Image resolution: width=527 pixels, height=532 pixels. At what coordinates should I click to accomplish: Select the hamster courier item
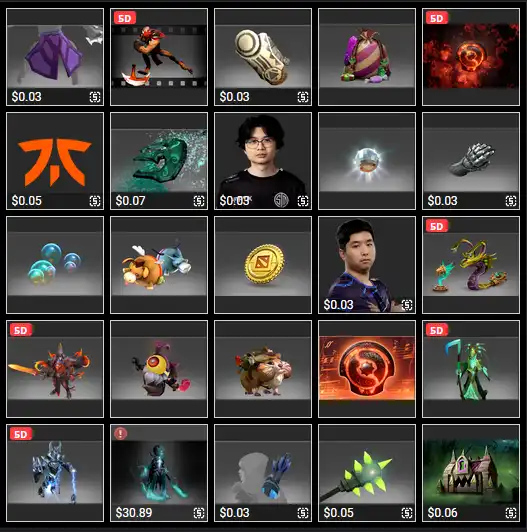[x=263, y=369]
